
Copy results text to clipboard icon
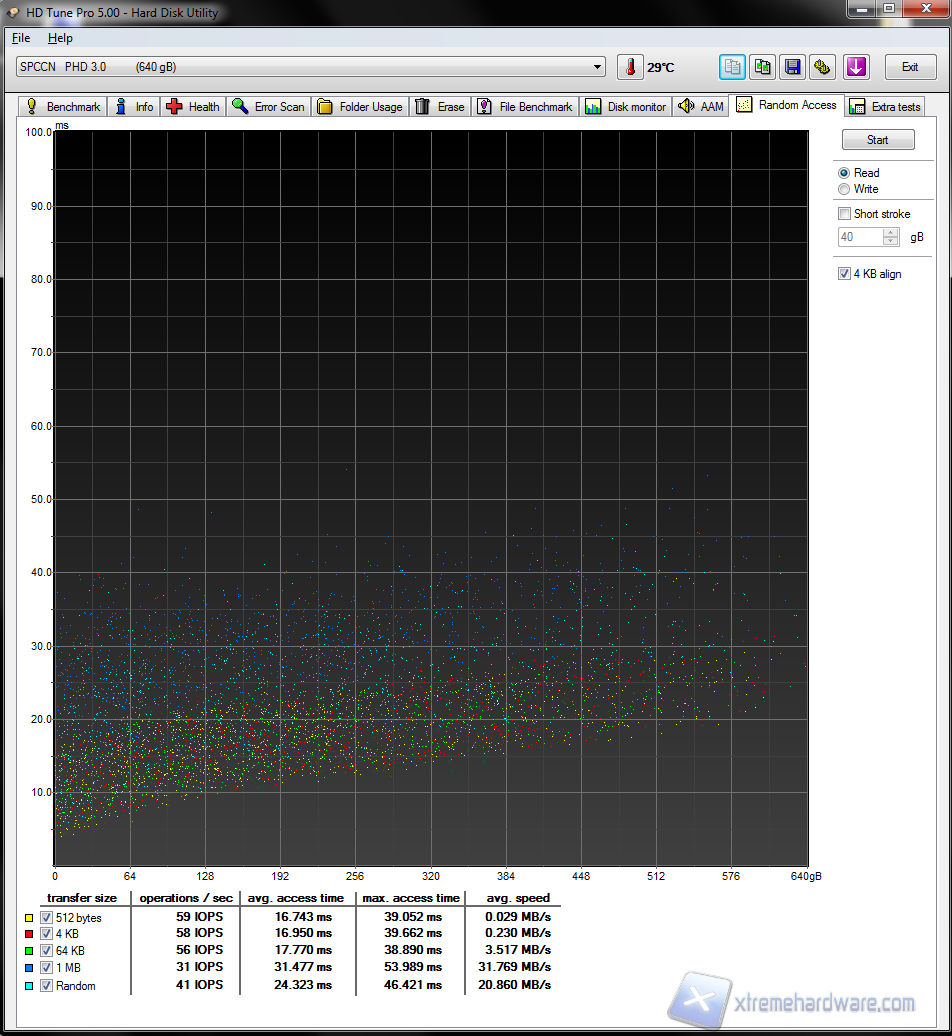click(733, 67)
